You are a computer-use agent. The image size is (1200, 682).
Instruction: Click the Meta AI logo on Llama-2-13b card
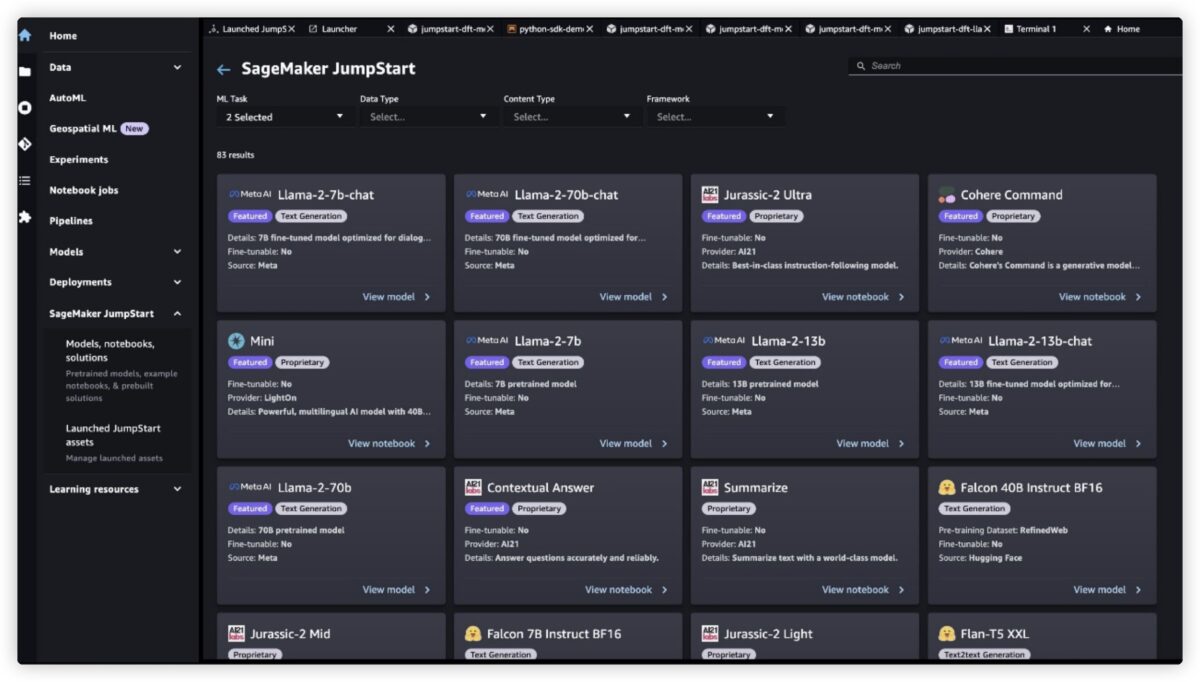(x=724, y=340)
